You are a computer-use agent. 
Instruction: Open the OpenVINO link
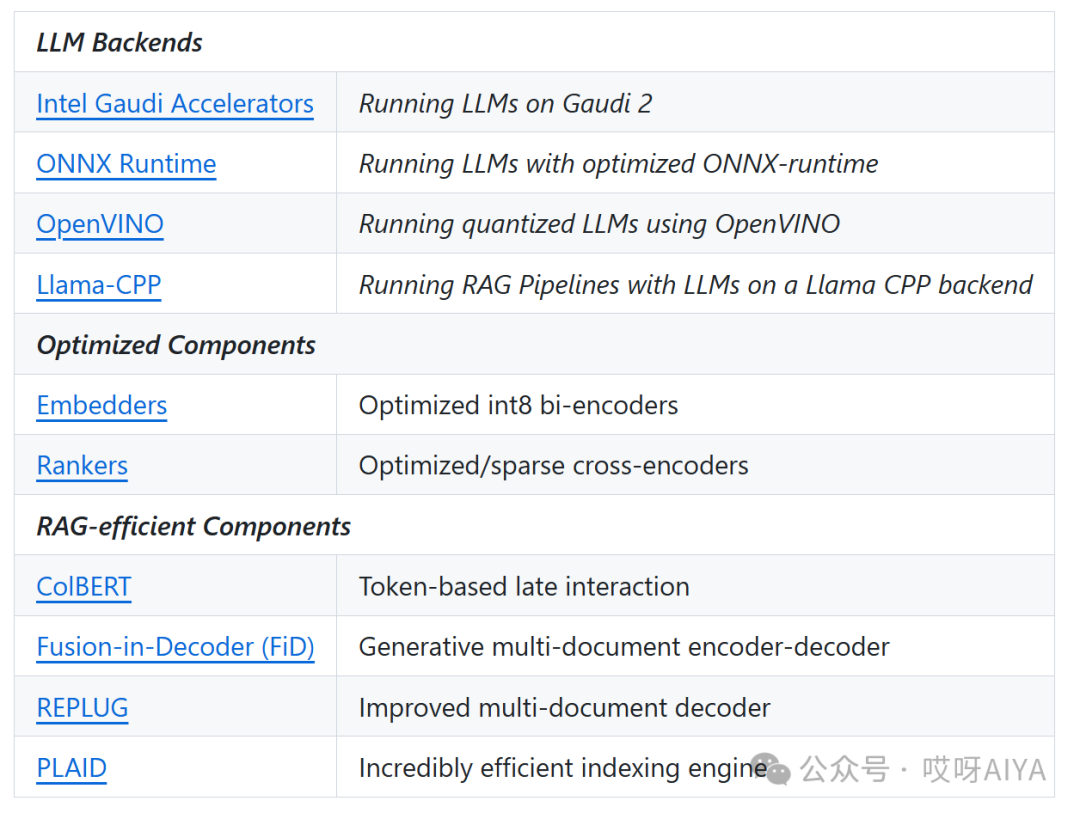[x=100, y=224]
